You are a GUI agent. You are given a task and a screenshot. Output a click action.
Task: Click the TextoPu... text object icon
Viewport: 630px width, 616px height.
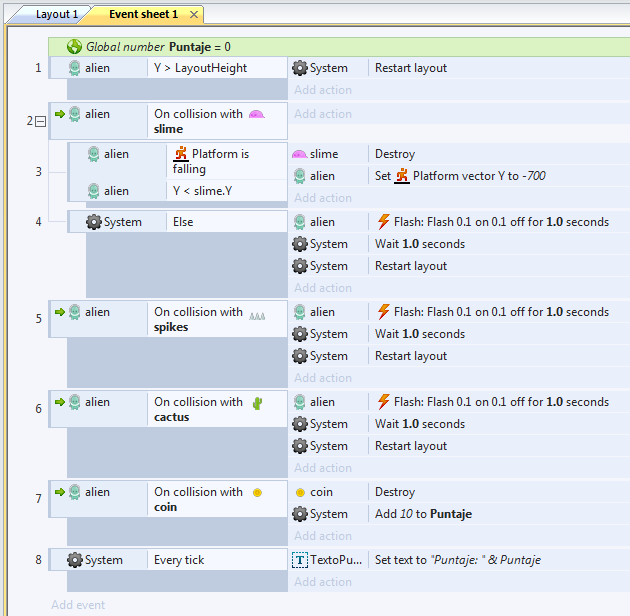(300, 560)
